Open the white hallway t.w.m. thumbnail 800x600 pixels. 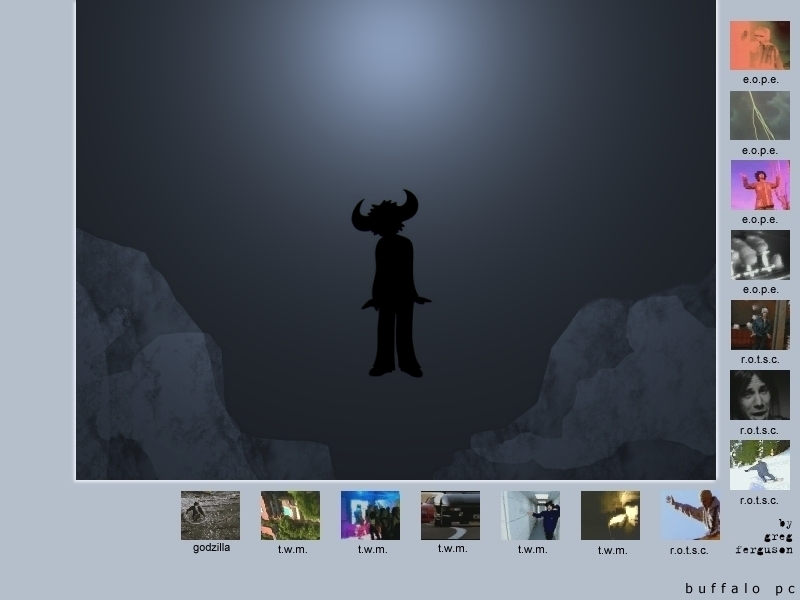tap(530, 515)
